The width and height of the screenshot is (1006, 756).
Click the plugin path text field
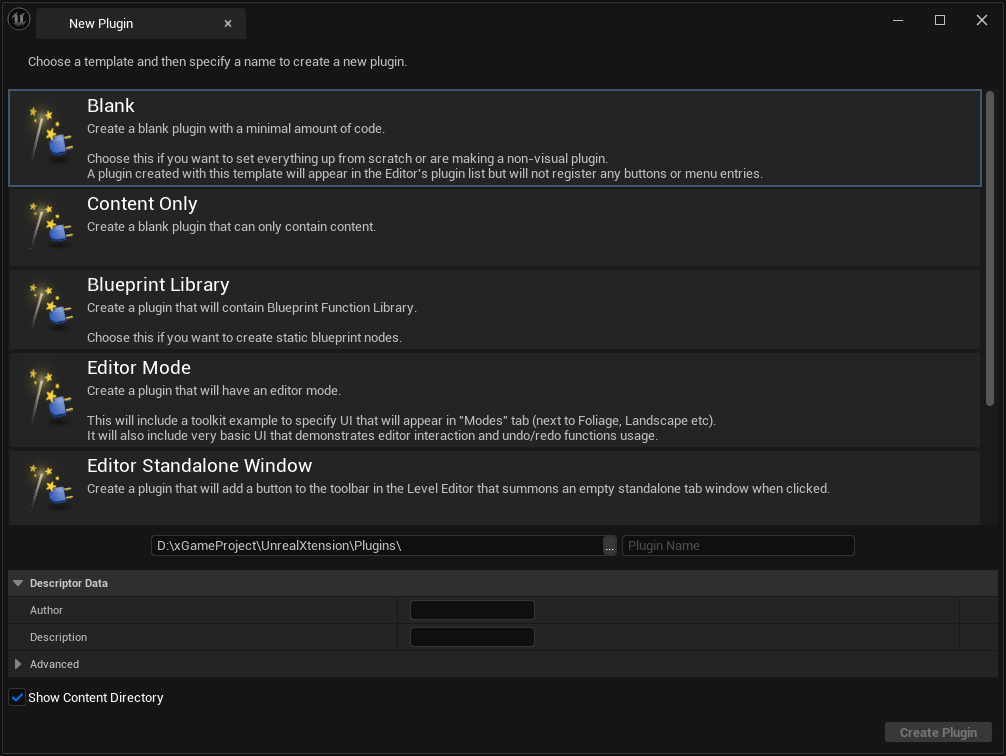pyautogui.click(x=376, y=546)
